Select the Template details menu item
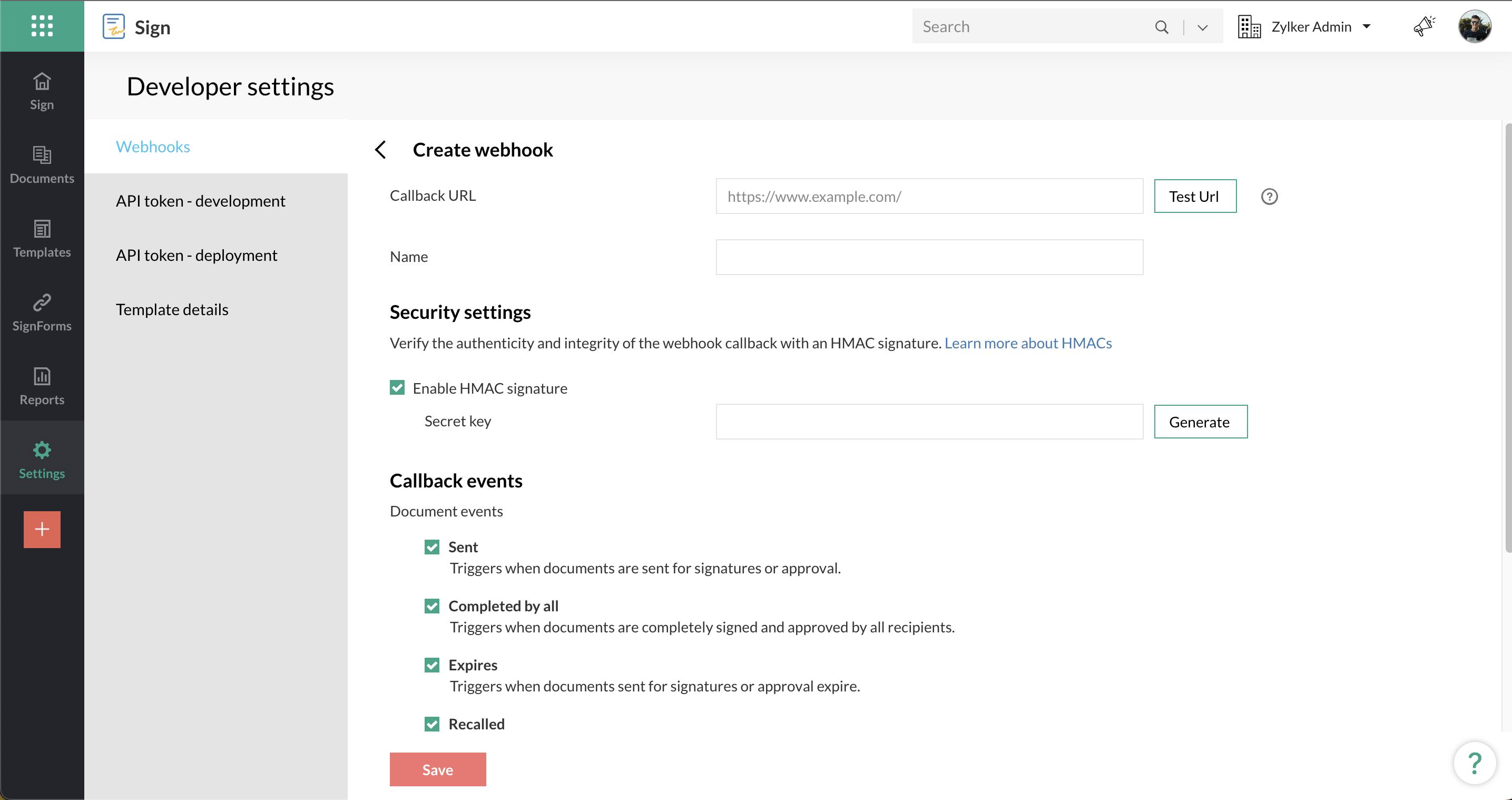 [172, 309]
